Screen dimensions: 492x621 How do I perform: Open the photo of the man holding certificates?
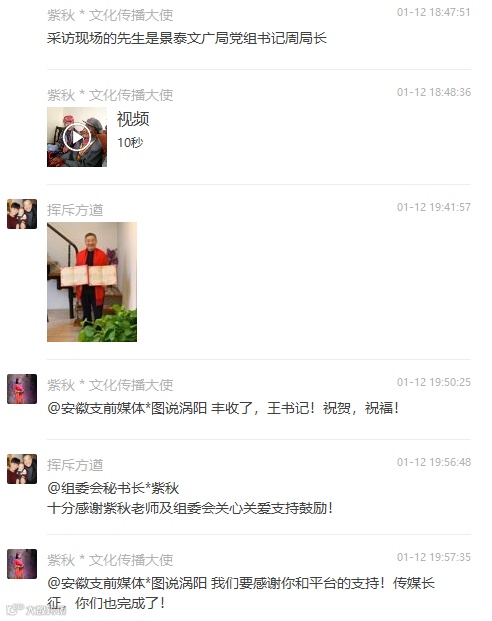pos(92,282)
